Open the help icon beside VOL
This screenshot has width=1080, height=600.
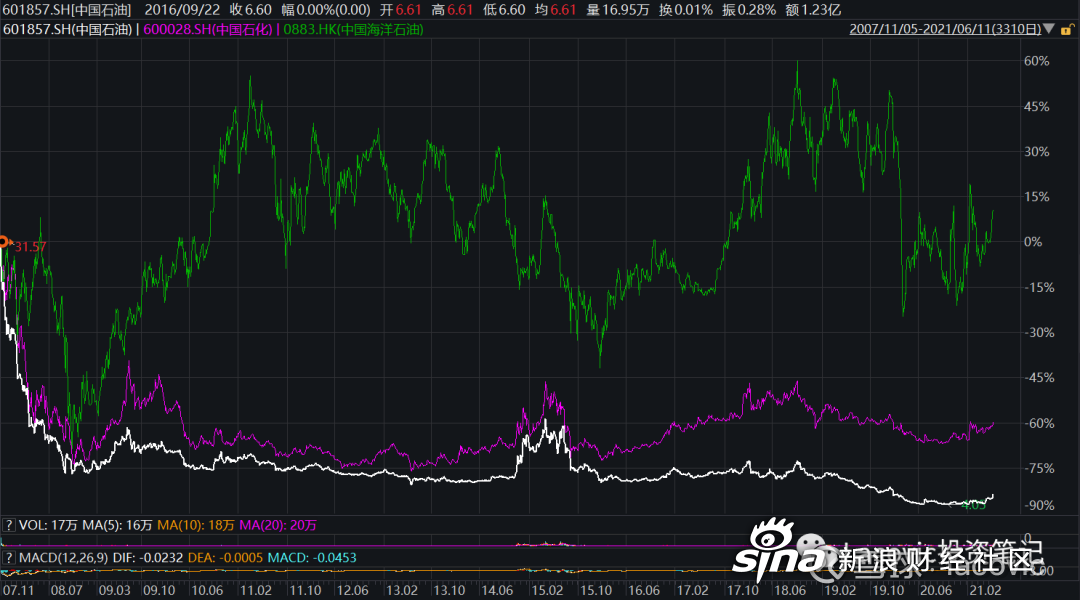click(8, 525)
